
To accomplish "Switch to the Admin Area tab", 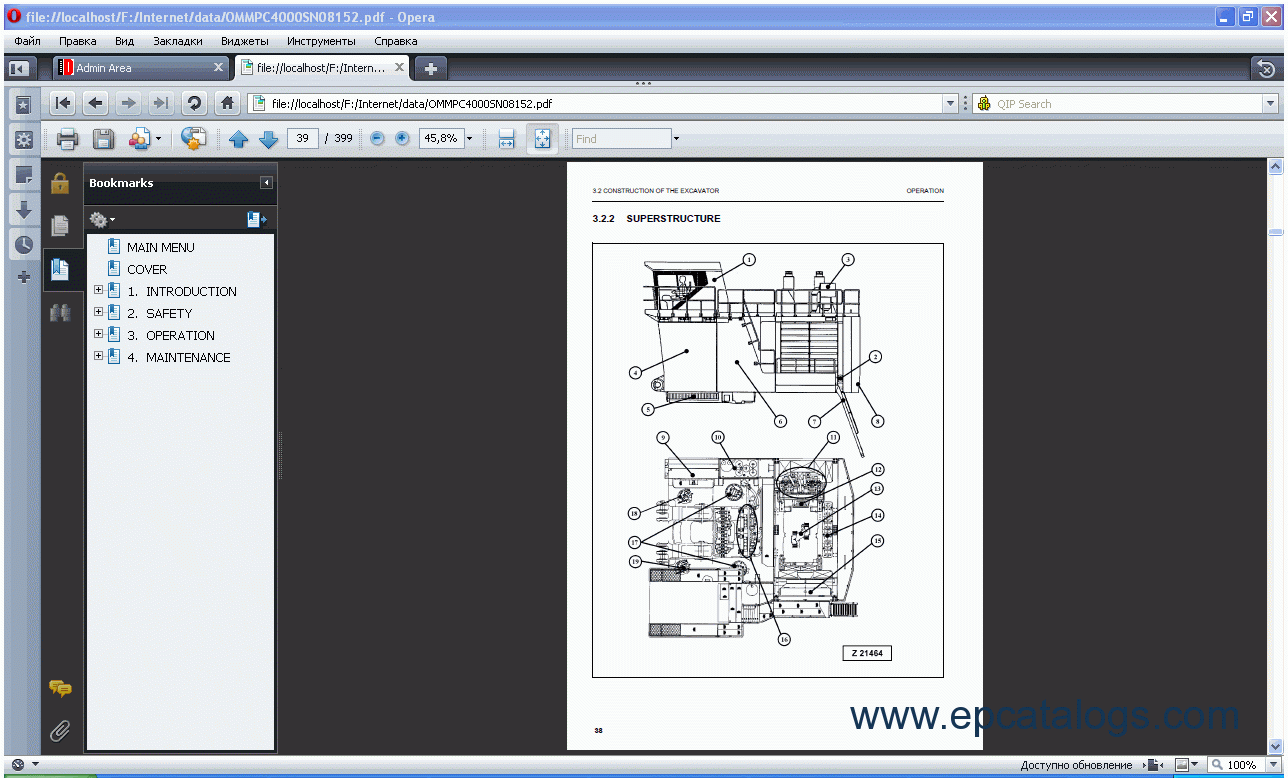I will [x=141, y=68].
